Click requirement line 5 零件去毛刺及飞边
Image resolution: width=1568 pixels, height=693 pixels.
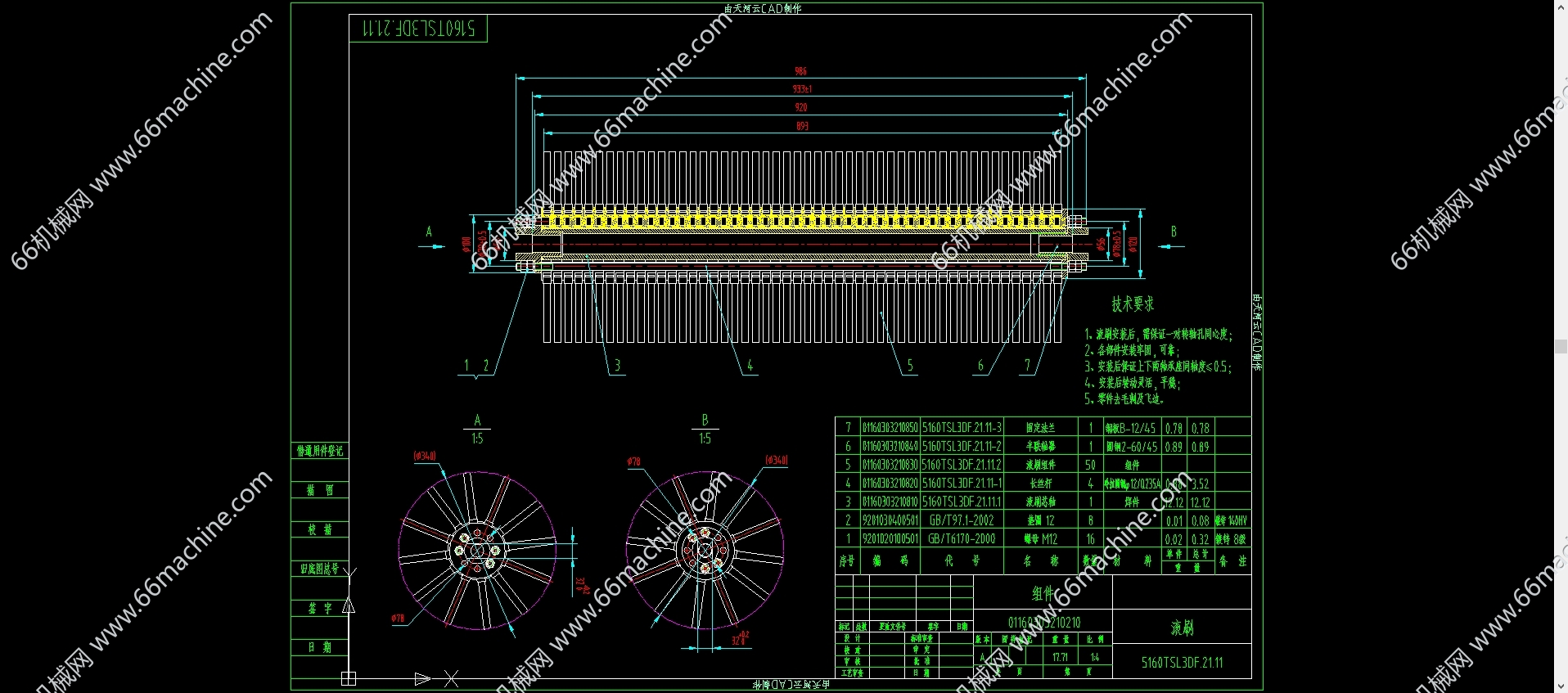pyautogui.click(x=1124, y=399)
